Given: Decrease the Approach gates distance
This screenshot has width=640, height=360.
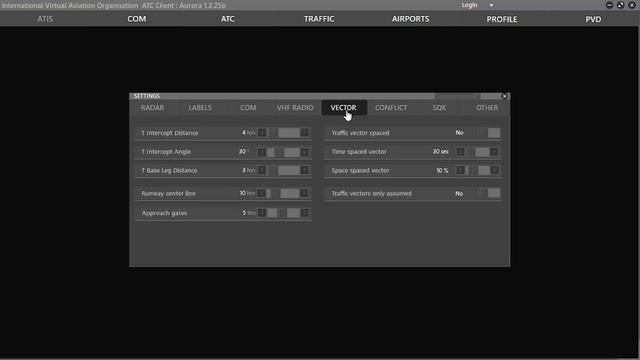Looking at the screenshot, I should 262,213.
